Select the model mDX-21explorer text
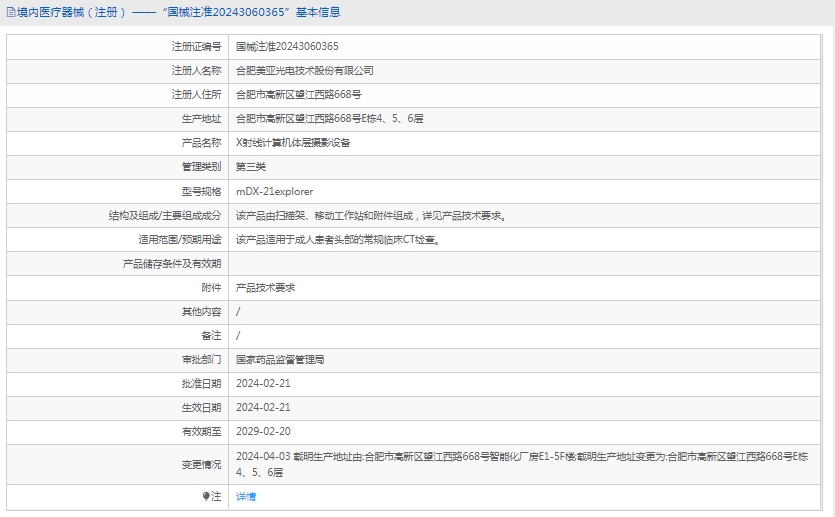835x517 pixels. pos(274,191)
